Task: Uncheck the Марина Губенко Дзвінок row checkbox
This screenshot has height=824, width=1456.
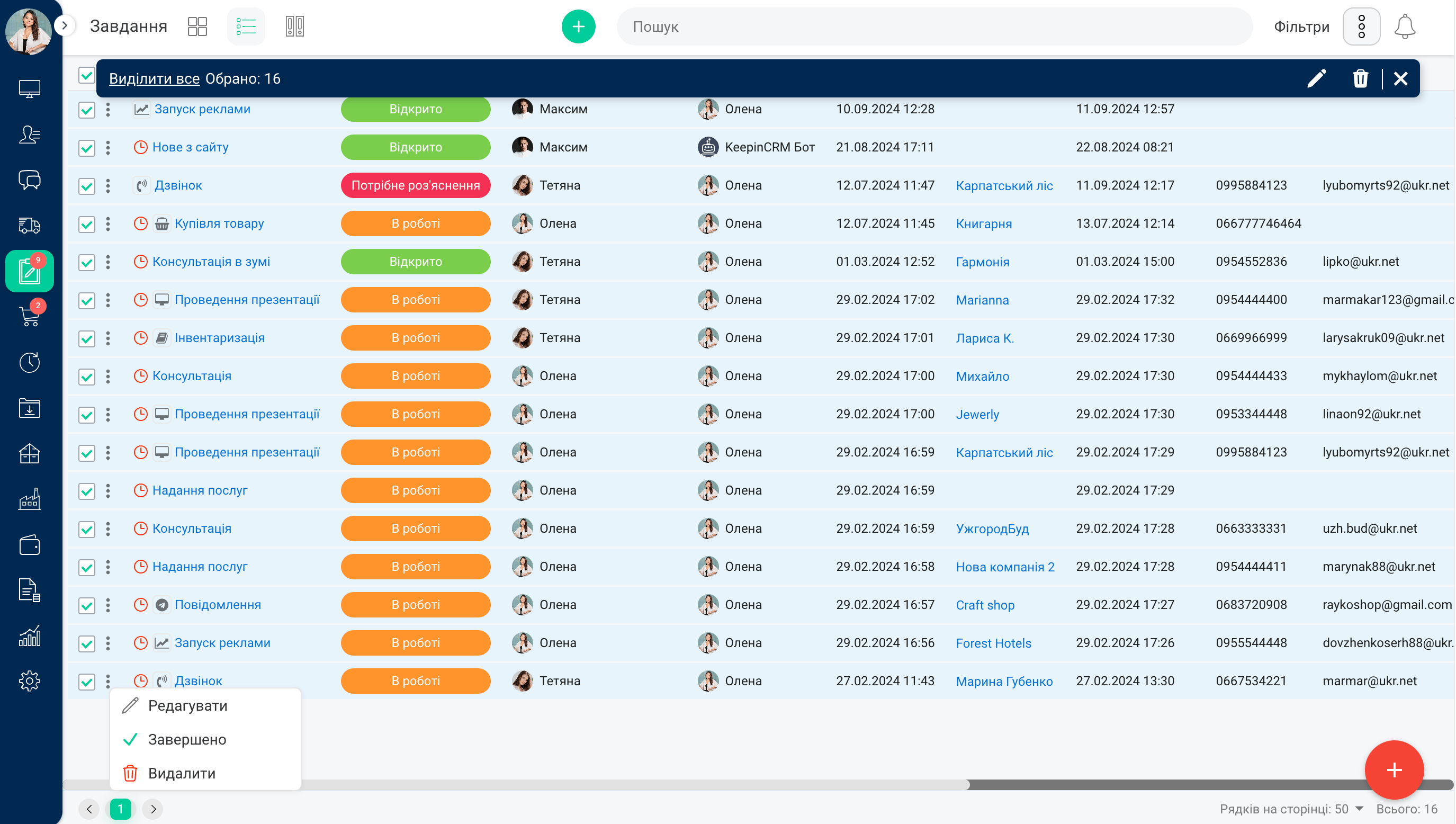Action: click(x=86, y=682)
